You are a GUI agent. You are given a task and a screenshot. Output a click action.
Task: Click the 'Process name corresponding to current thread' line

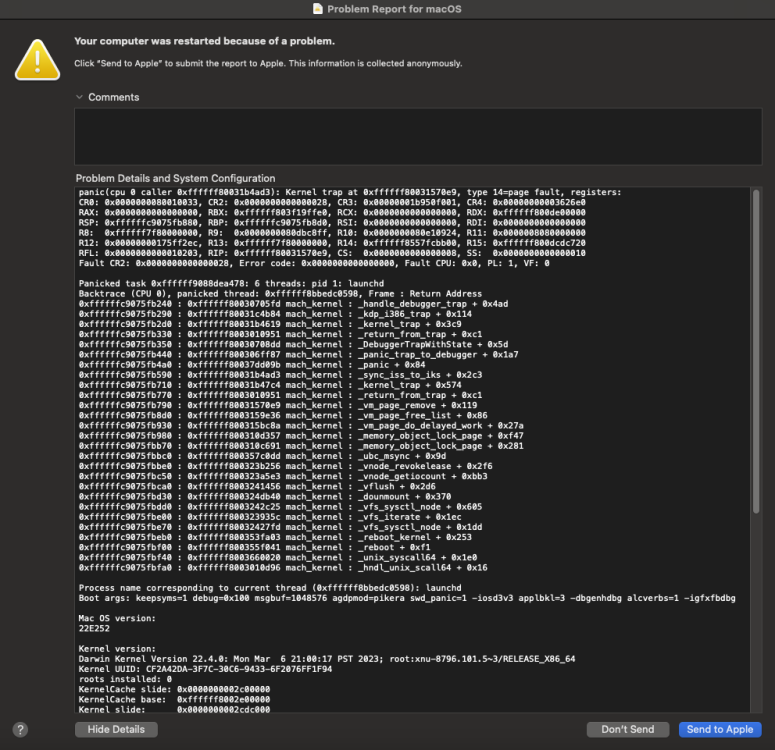(x=270, y=587)
